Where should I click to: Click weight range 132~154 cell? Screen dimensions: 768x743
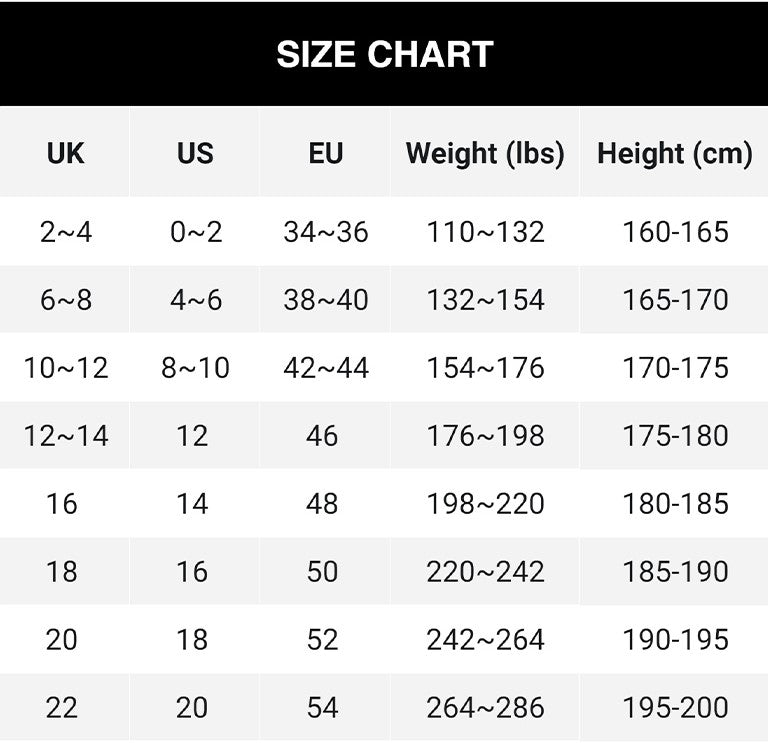tap(486, 300)
